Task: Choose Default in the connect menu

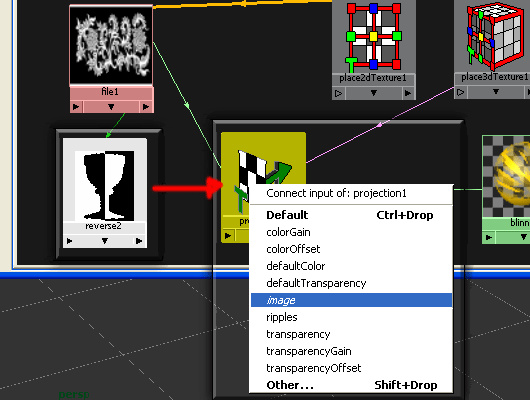Action: [x=351, y=215]
